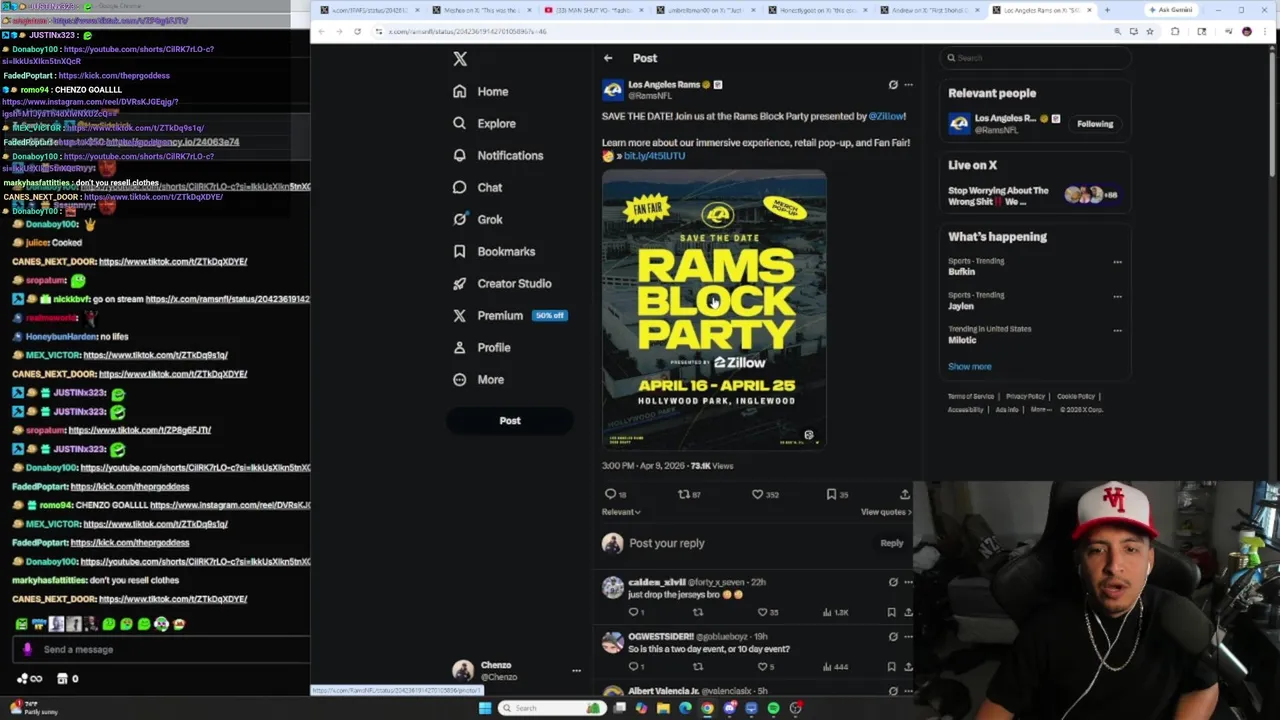Screen dimensions: 1280x720
Task: Open the Rams Block Party image
Action: (x=714, y=310)
